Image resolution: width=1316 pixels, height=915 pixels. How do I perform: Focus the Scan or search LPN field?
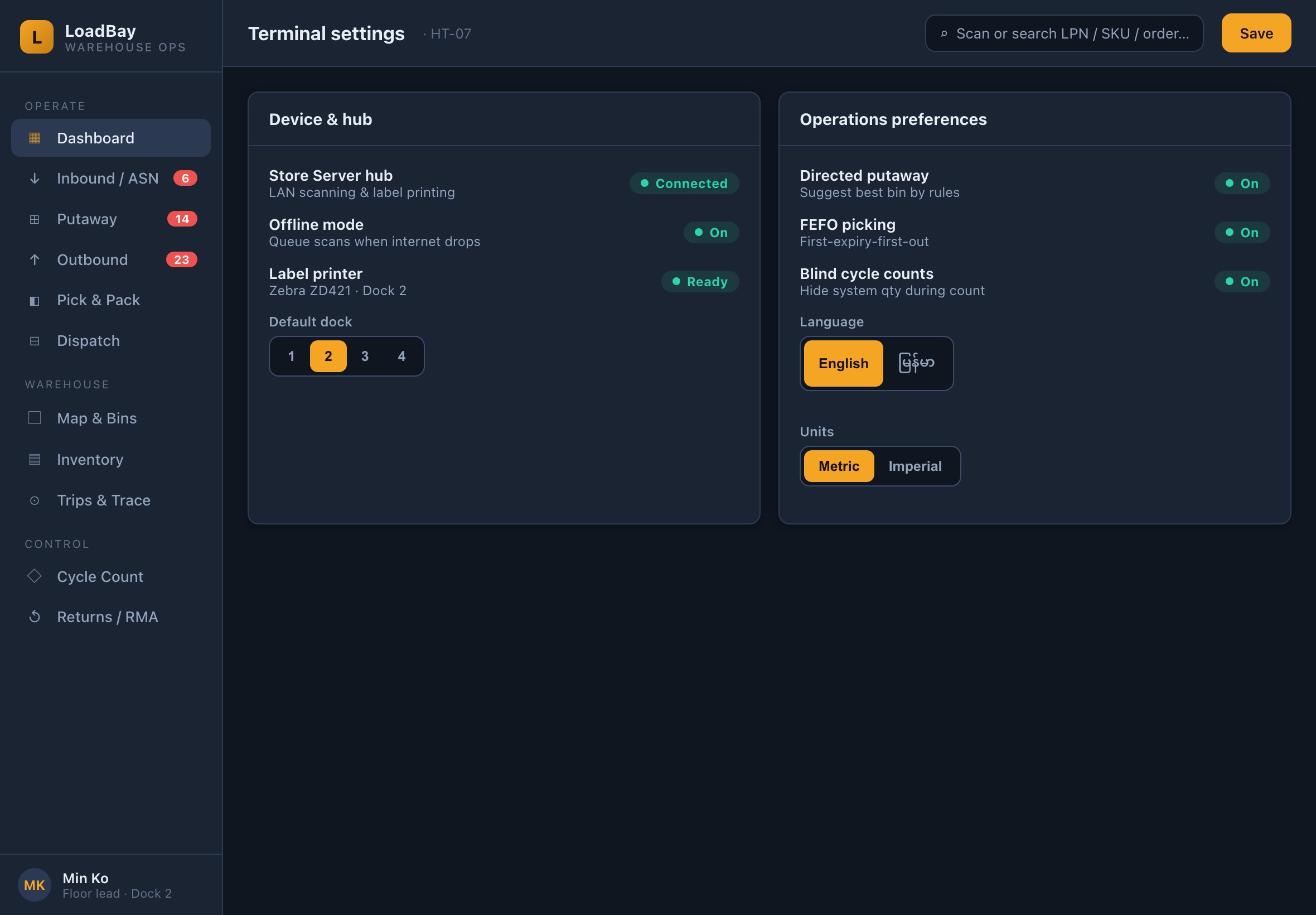1064,33
